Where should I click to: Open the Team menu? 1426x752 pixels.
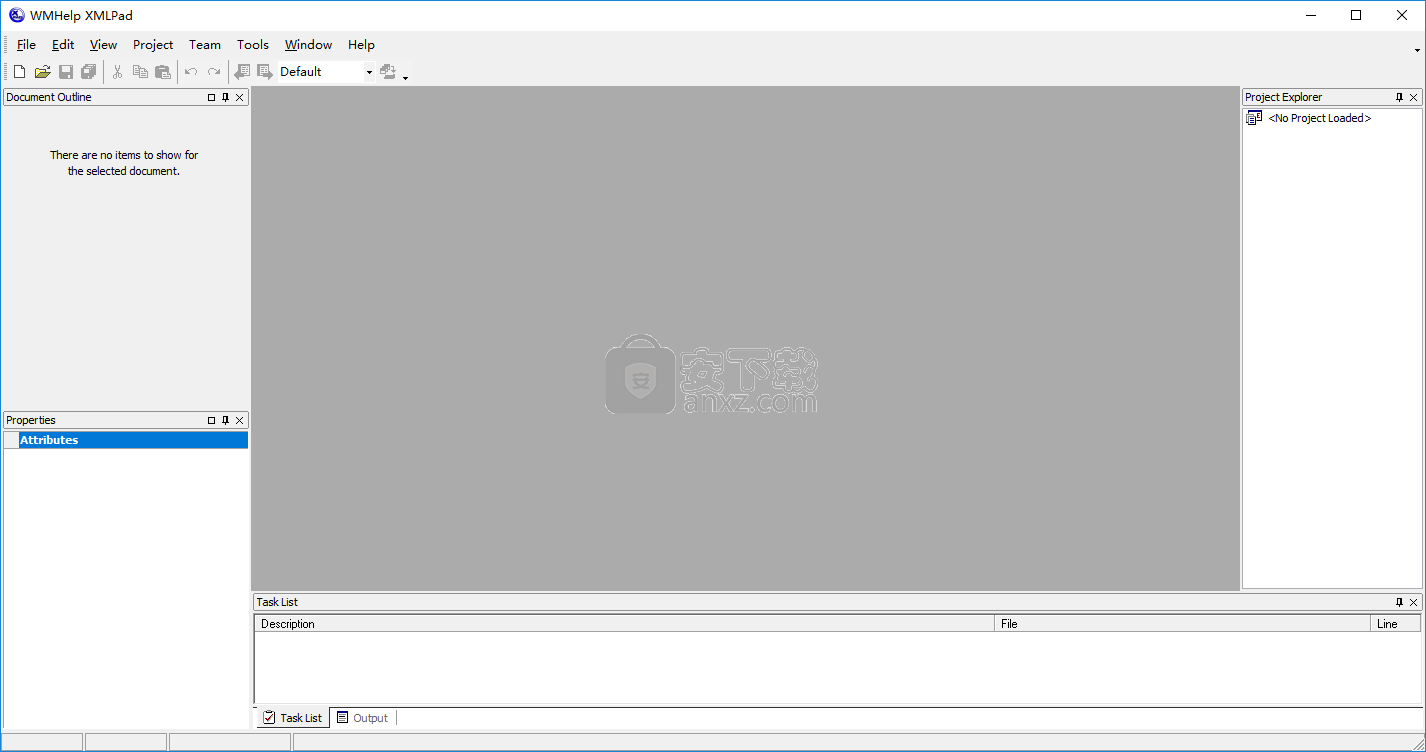click(205, 45)
